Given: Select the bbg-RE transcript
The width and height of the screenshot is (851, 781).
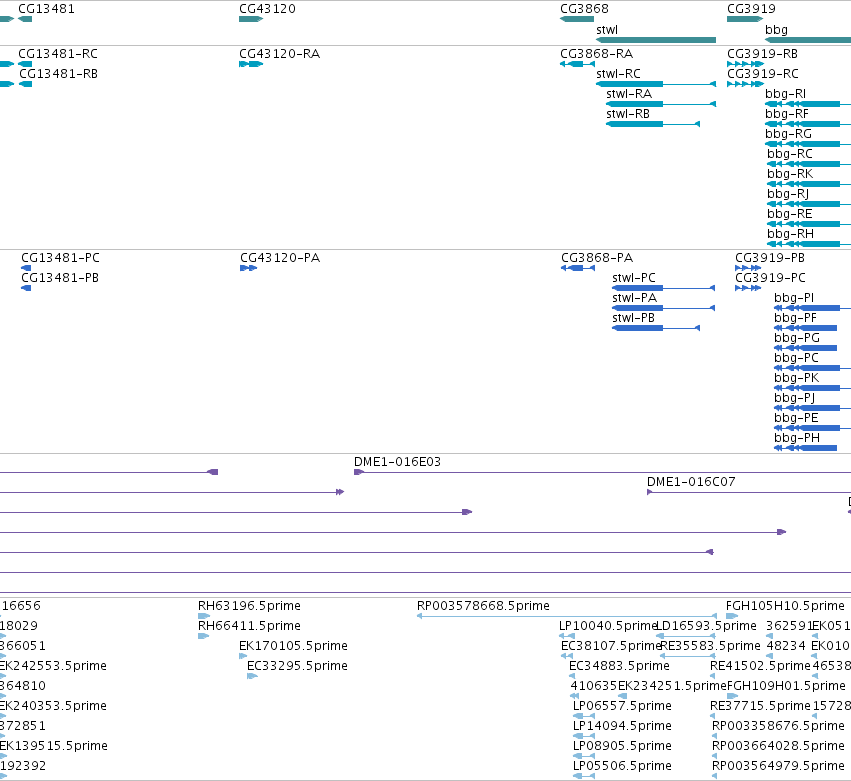Looking at the screenshot, I should [809, 224].
